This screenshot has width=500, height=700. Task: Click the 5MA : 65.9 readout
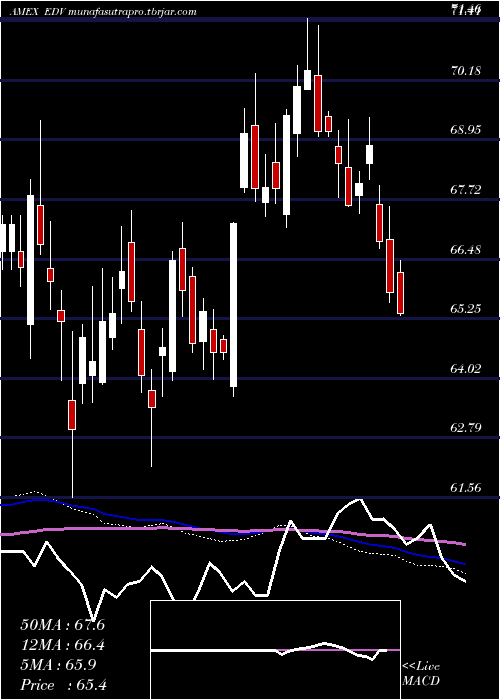(x=58, y=665)
